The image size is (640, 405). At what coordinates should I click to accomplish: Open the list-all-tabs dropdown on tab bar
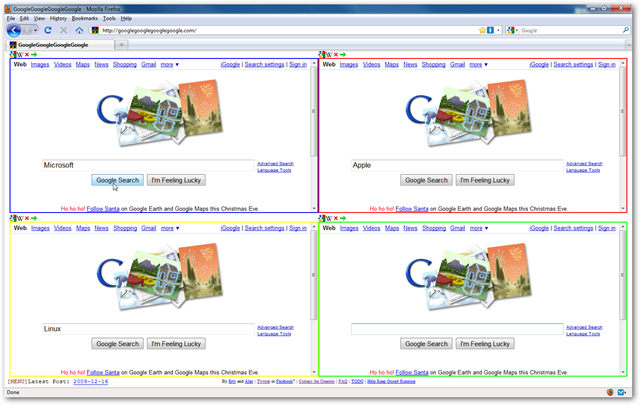[x=628, y=45]
